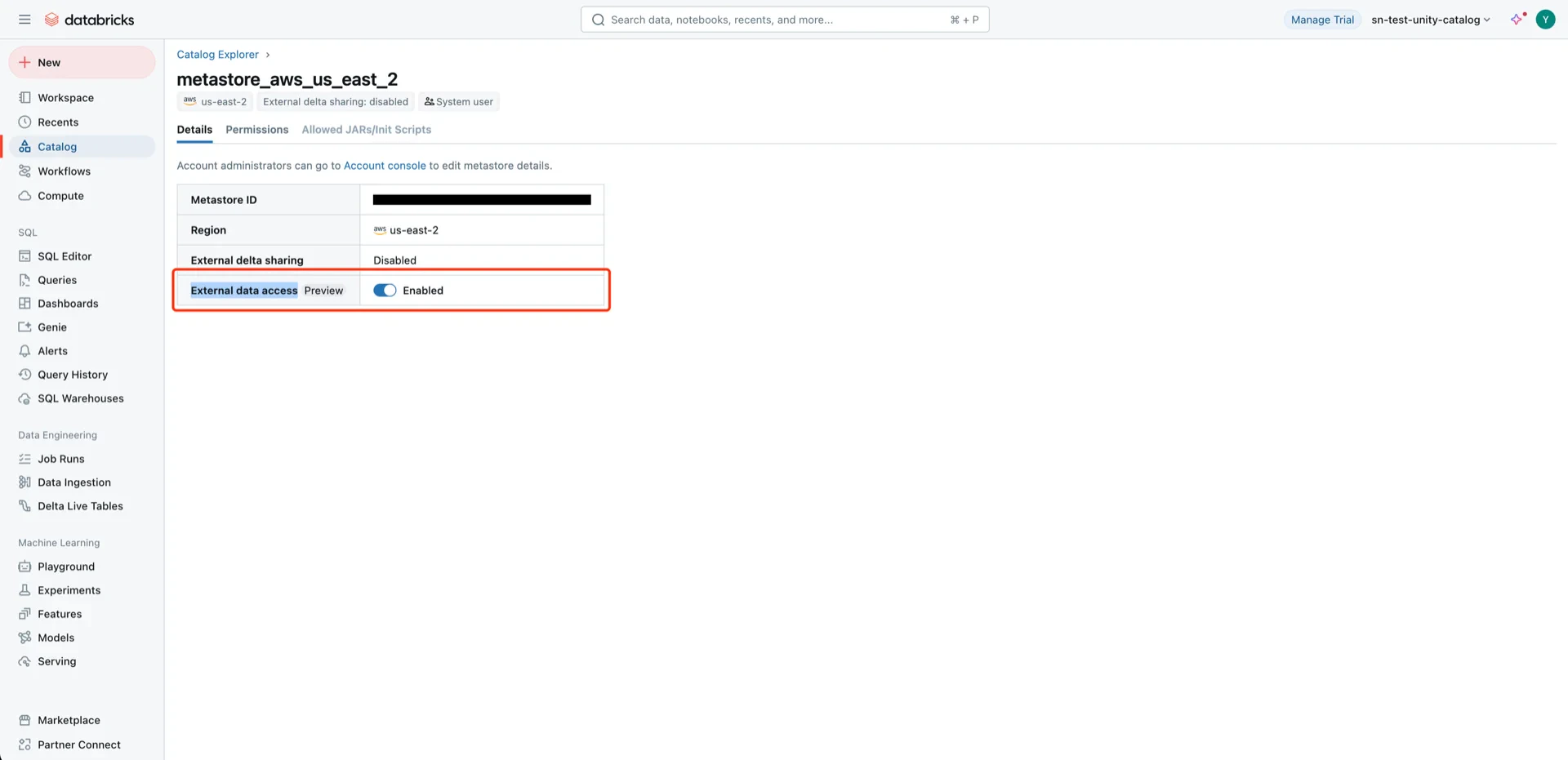Click the Marketplace icon
Viewport: 1568px width, 760px height.
tap(24, 720)
